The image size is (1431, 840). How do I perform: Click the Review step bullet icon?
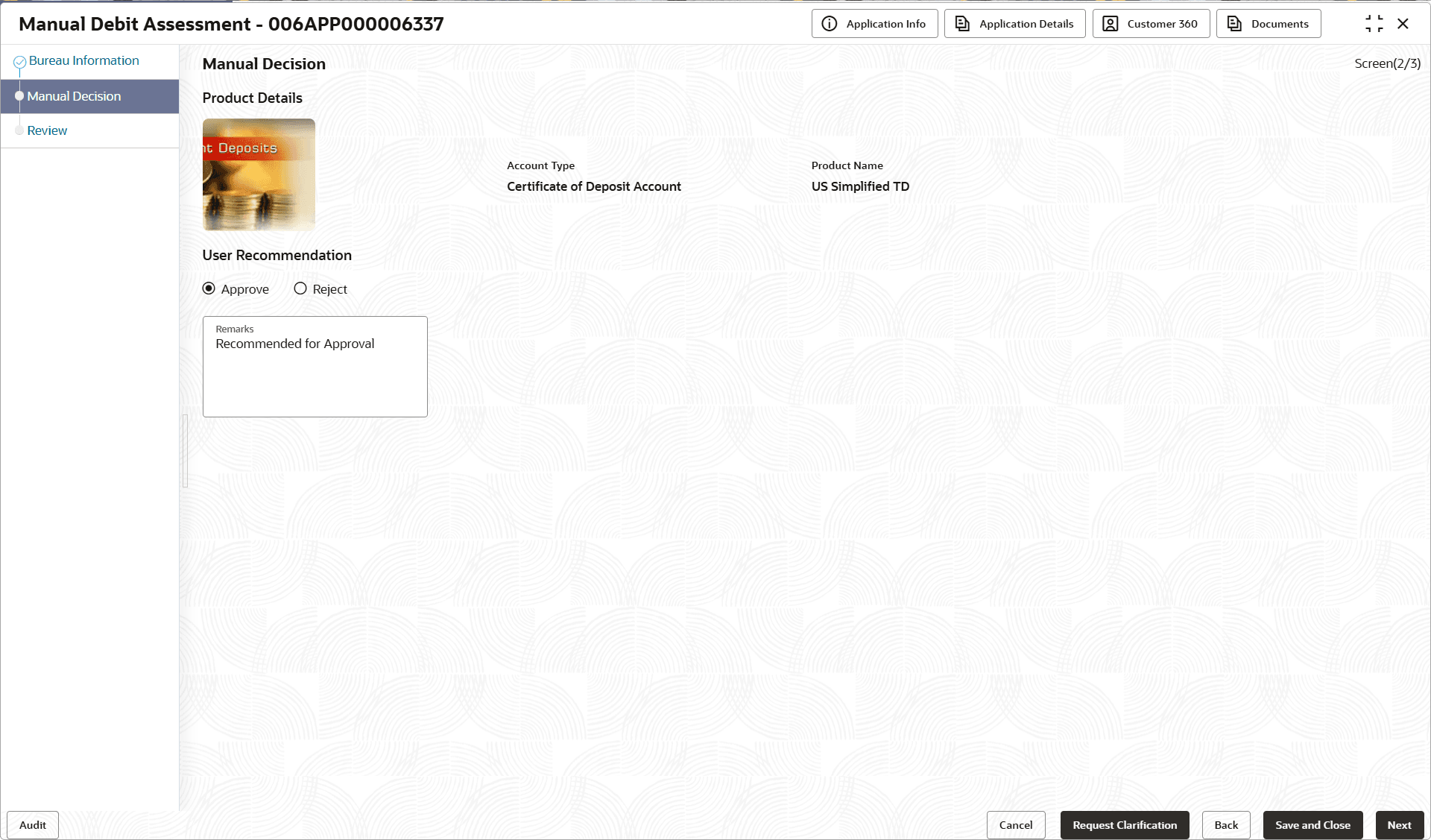[19, 130]
